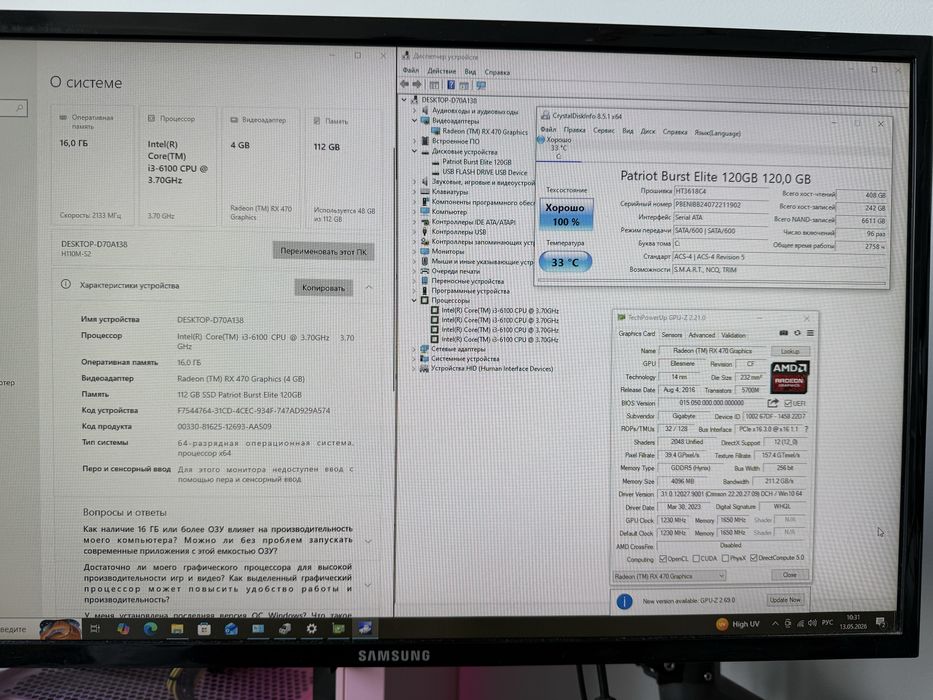Viewport: 933px width, 700px height.
Task: Click the Хорошо 100 % health status button
Action: (566, 214)
